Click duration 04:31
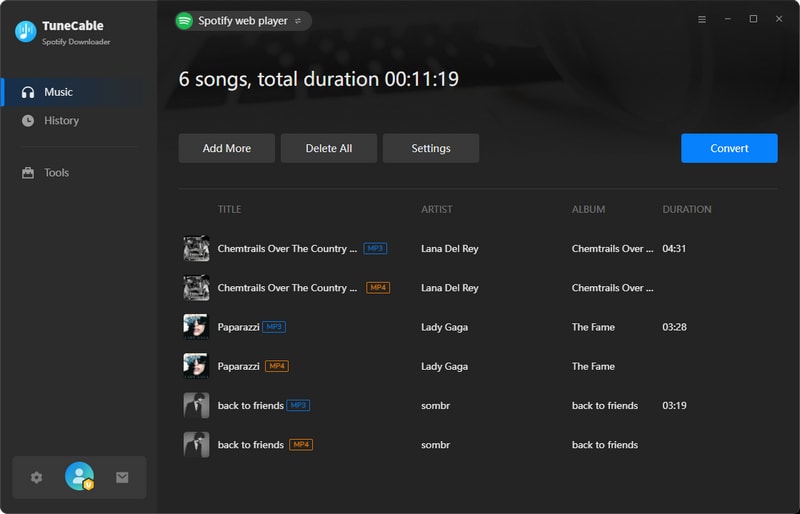The image size is (800, 514). pos(674,249)
